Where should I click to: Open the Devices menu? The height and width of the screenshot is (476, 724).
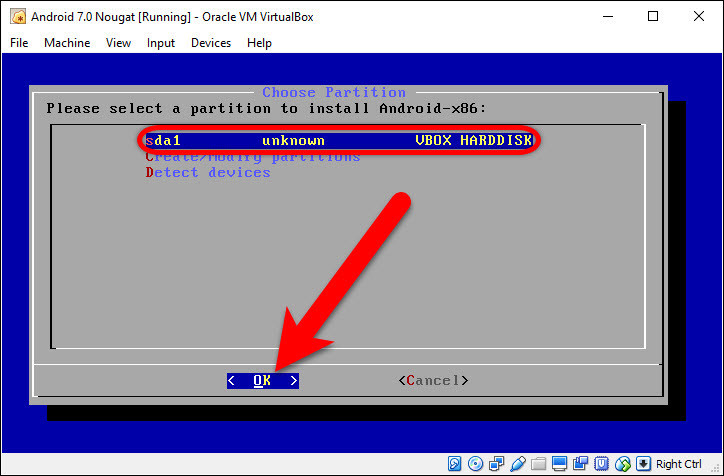click(x=211, y=43)
